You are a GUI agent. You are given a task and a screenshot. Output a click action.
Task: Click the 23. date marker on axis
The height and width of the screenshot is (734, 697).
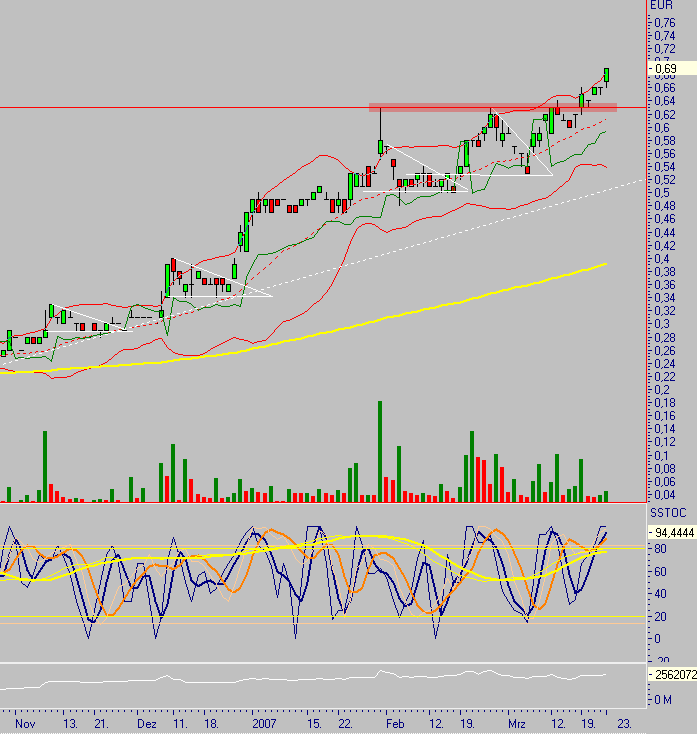click(623, 722)
